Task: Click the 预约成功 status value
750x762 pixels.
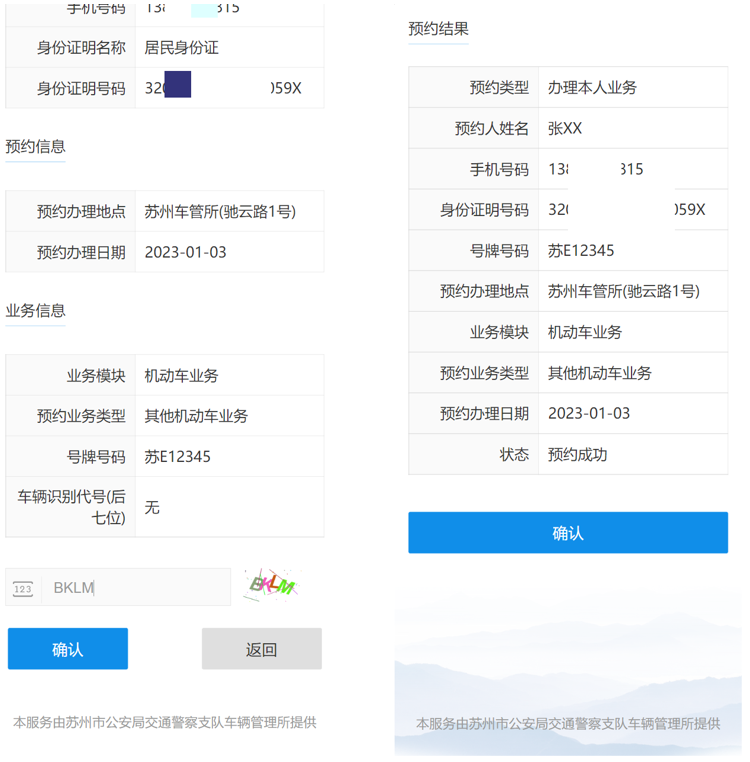Action: (x=577, y=454)
